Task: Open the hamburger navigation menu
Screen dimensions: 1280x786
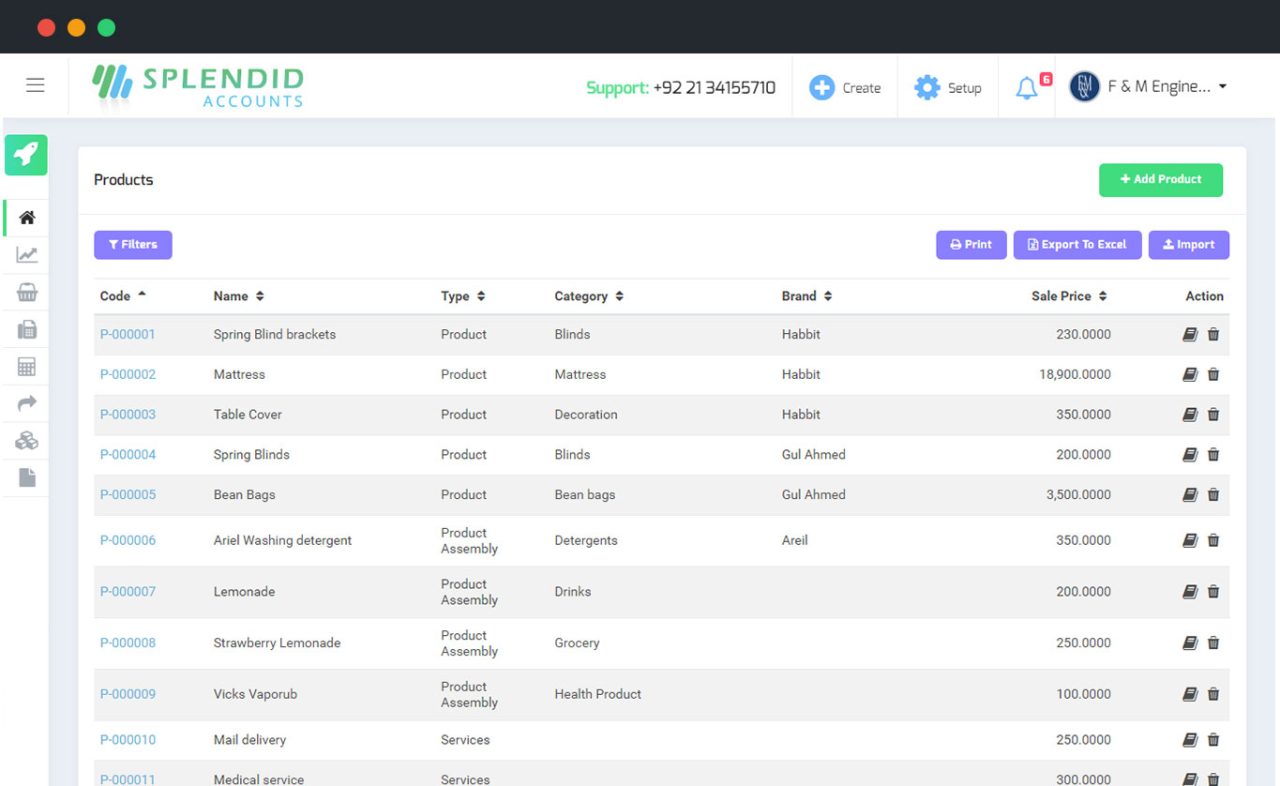Action: 35,85
